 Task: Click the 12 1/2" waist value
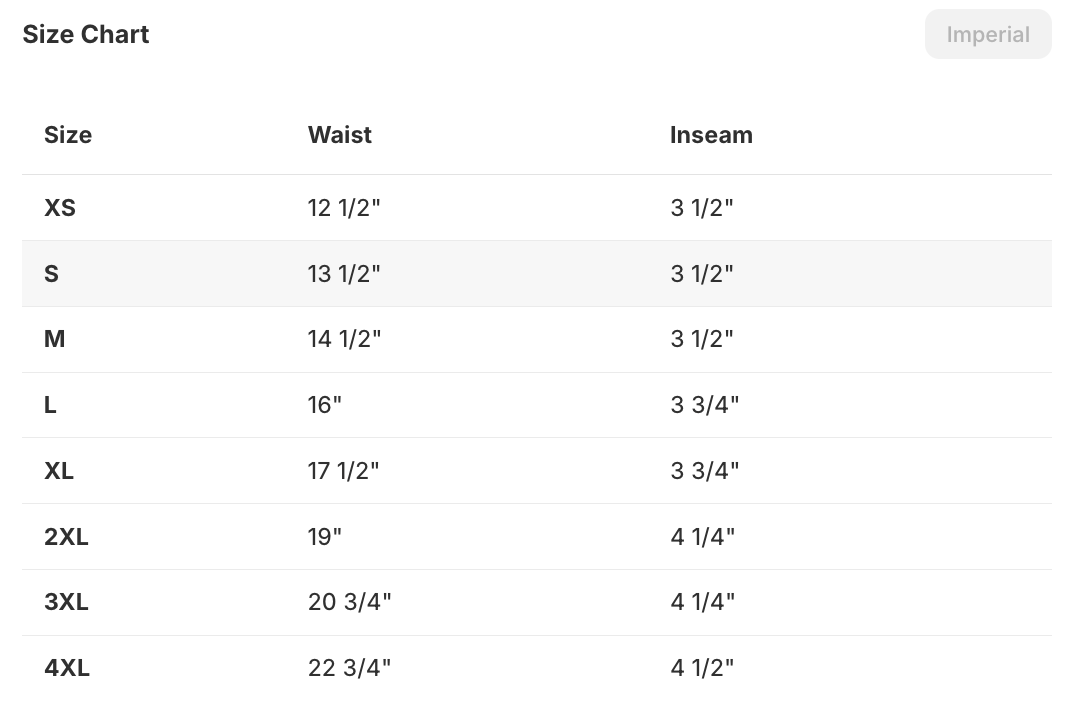(x=344, y=208)
